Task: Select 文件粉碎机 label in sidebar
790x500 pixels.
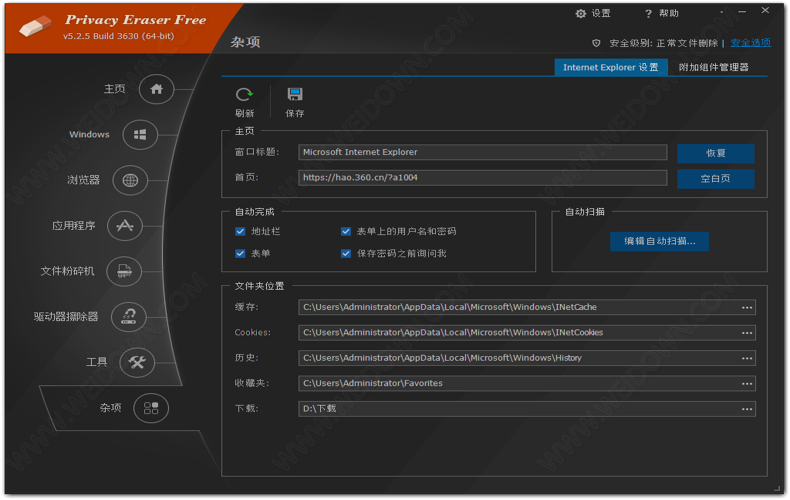Action: 68,271
